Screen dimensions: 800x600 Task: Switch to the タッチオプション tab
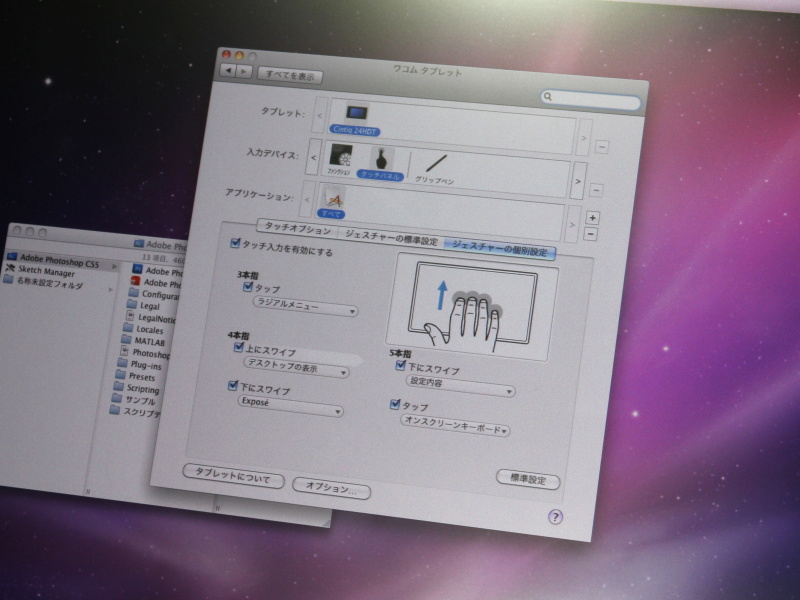coord(295,230)
